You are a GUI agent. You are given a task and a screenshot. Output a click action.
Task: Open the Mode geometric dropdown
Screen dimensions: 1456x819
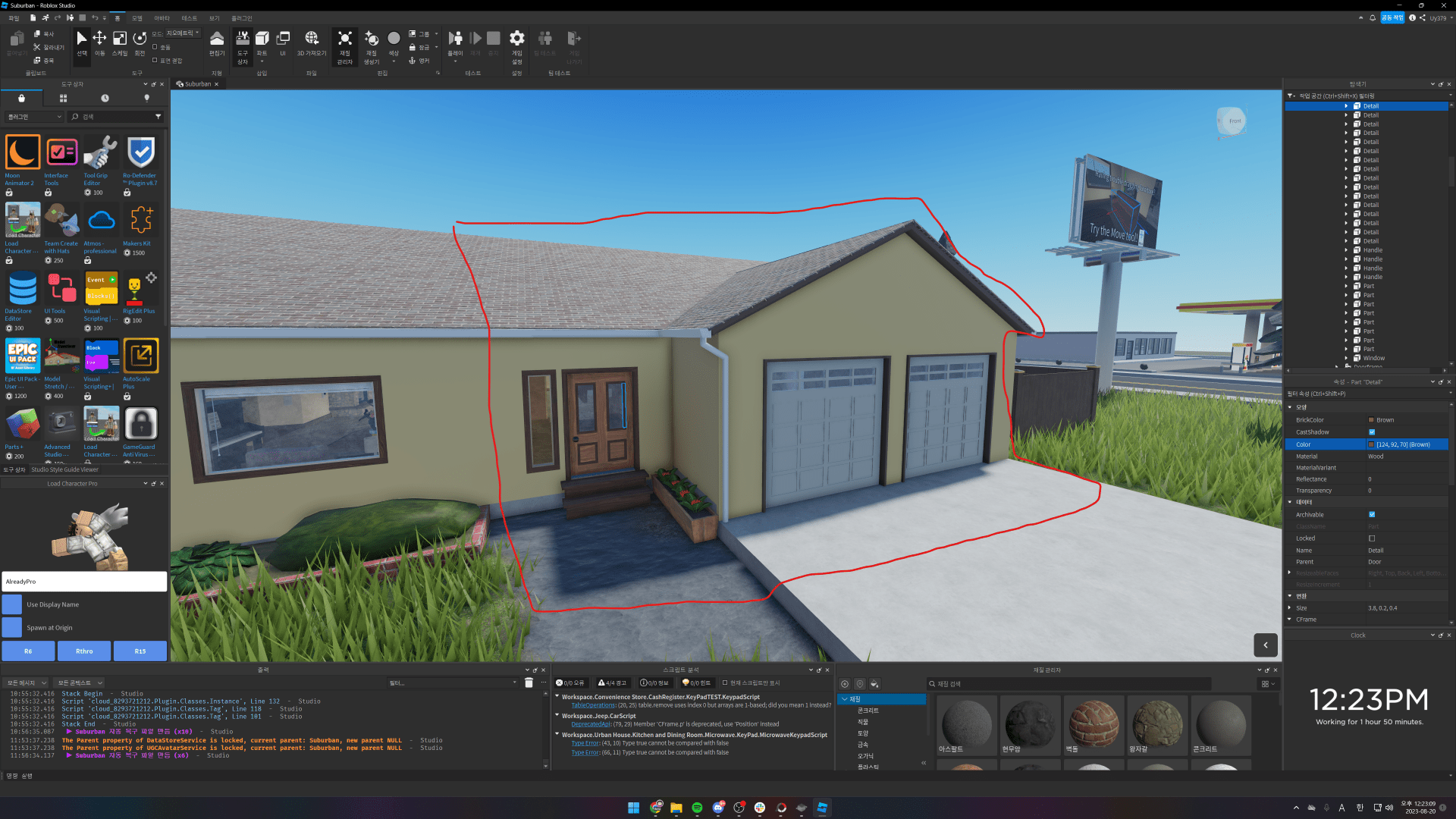click(183, 33)
